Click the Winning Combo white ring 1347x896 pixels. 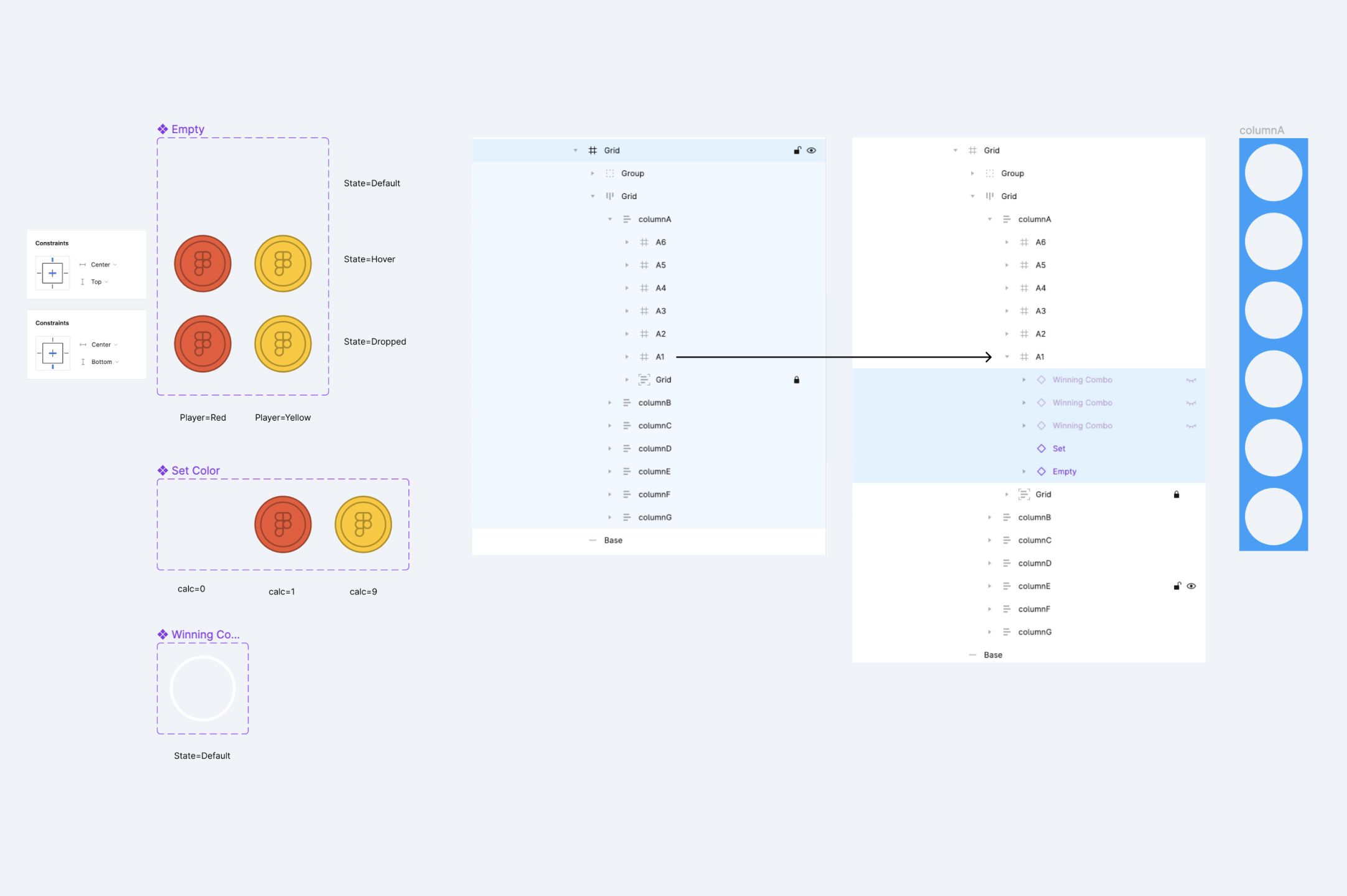point(202,688)
